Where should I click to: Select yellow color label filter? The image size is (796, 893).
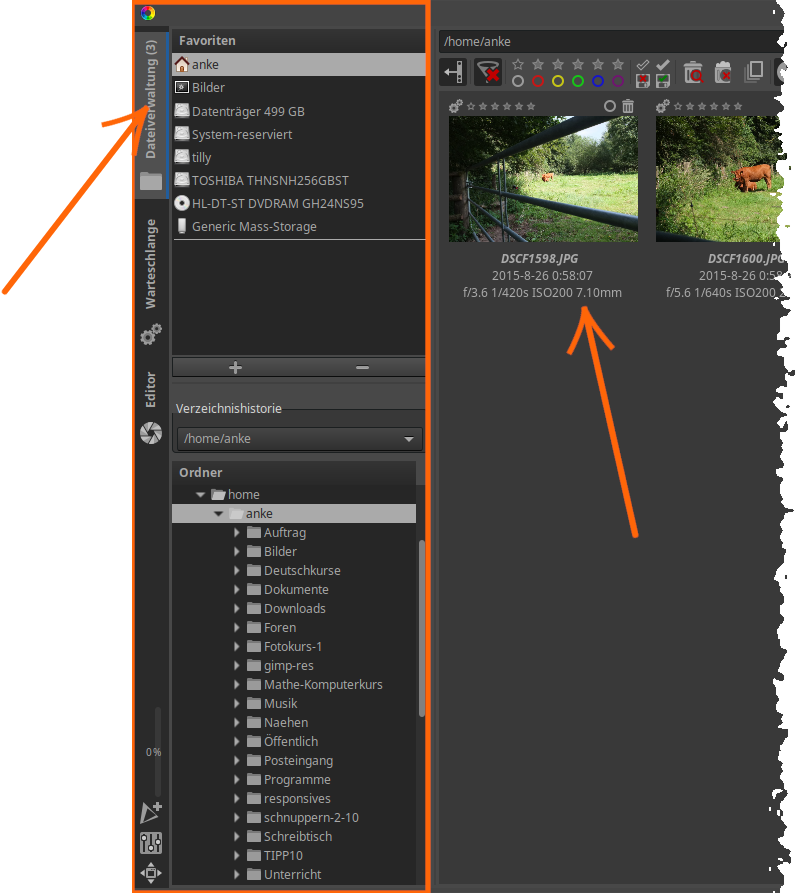click(558, 81)
